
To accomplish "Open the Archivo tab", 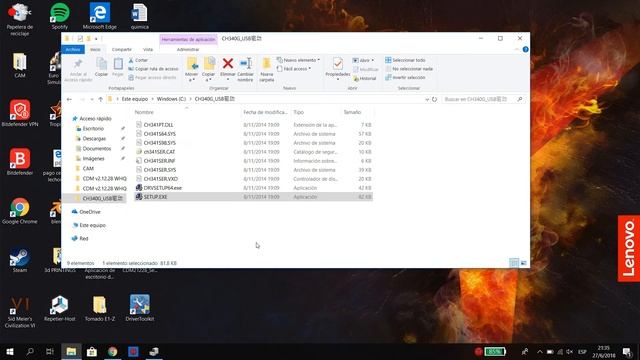I will point(73,49).
